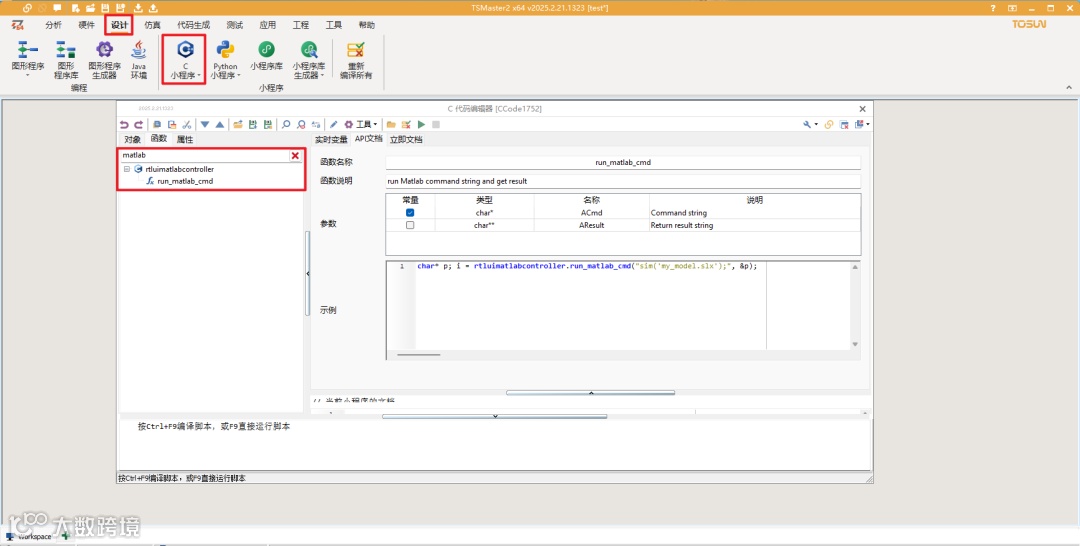Viewport: 1080px width, 546px height.
Task: Open the 帮助 ribbon tab
Action: click(x=366, y=25)
